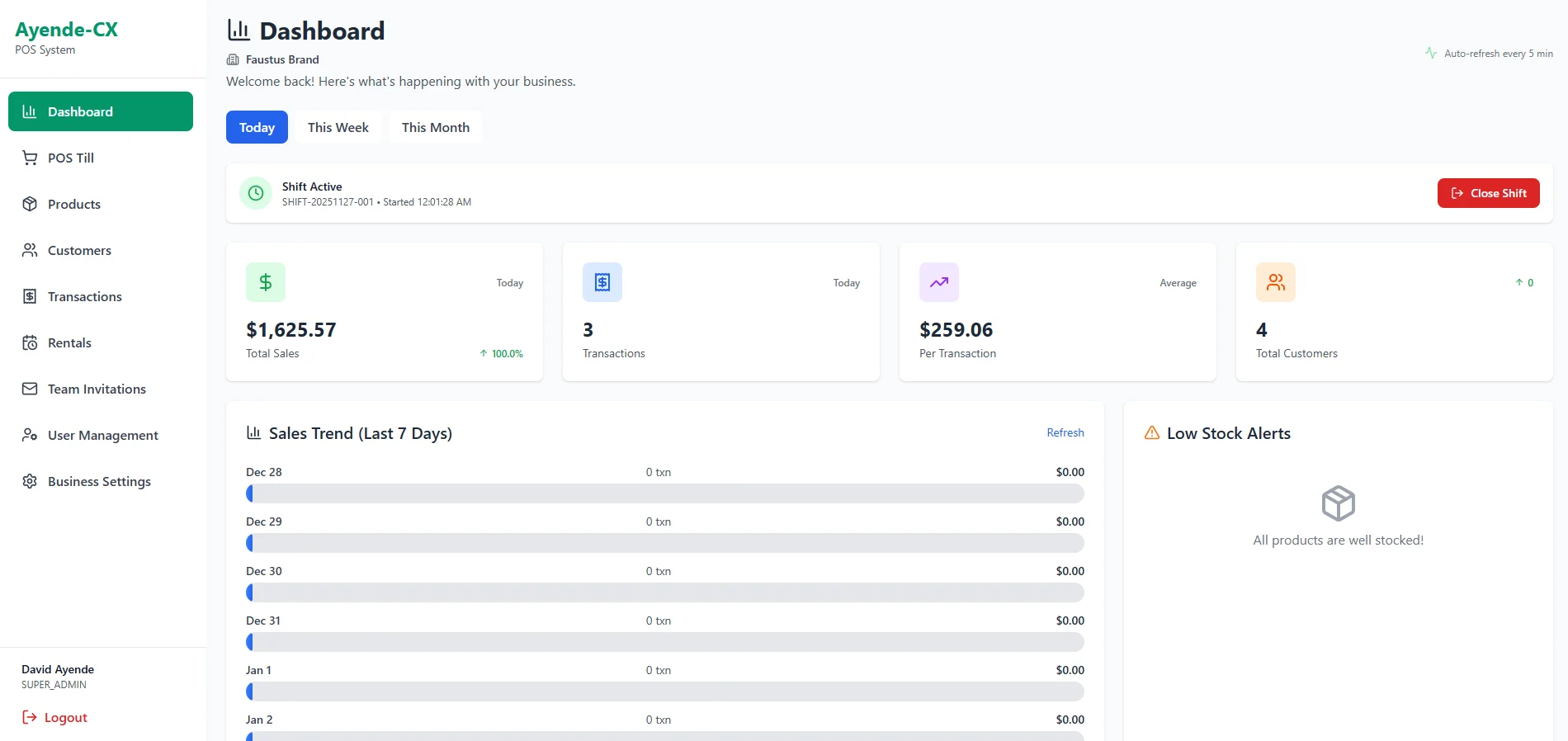Click the Ayende-CX logo text
The width and height of the screenshot is (1568, 741).
[x=66, y=30]
